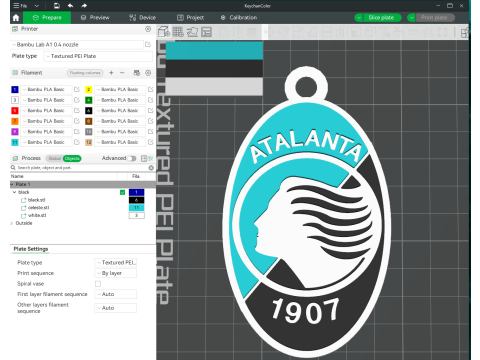Click the assembly view icon at the toolbar's right end
The width and height of the screenshot is (480, 360).
coord(465,32)
